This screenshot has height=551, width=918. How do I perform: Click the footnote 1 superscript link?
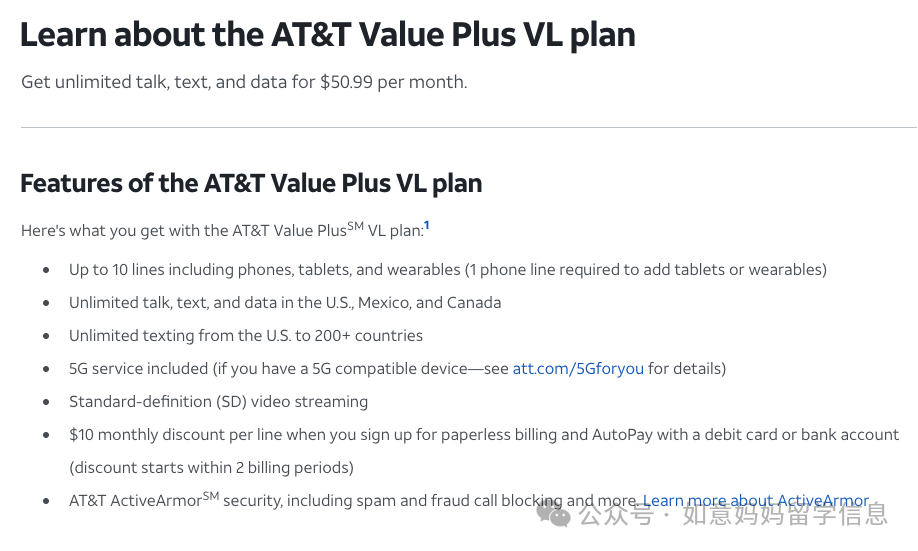pyautogui.click(x=427, y=225)
